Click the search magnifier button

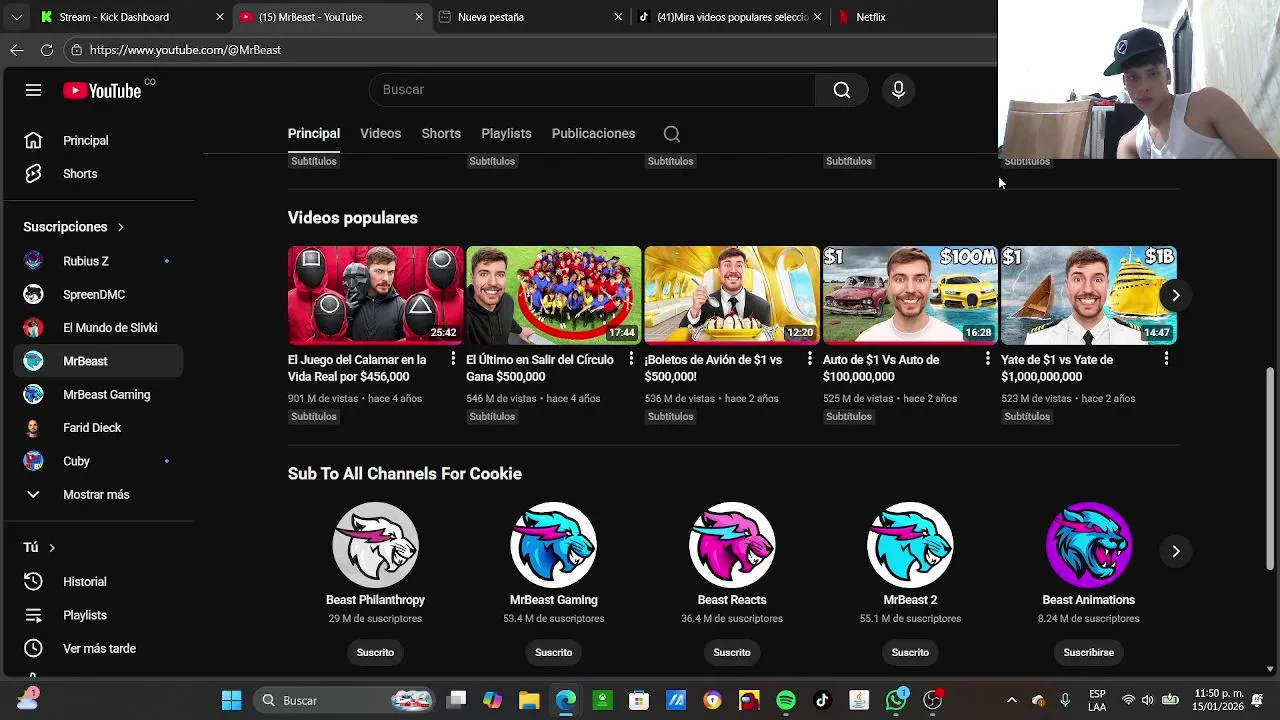(x=842, y=90)
